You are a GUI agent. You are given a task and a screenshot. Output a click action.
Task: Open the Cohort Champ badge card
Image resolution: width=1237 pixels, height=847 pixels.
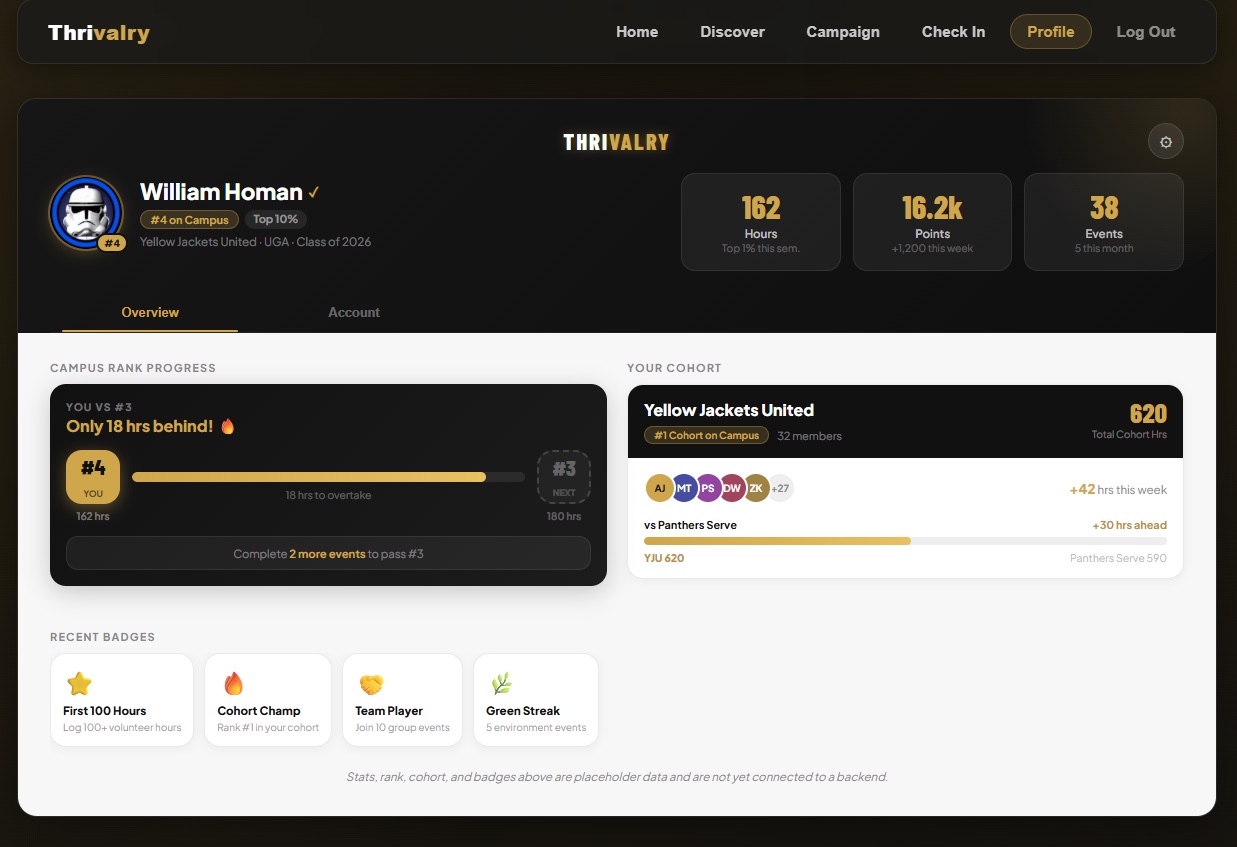pos(268,700)
